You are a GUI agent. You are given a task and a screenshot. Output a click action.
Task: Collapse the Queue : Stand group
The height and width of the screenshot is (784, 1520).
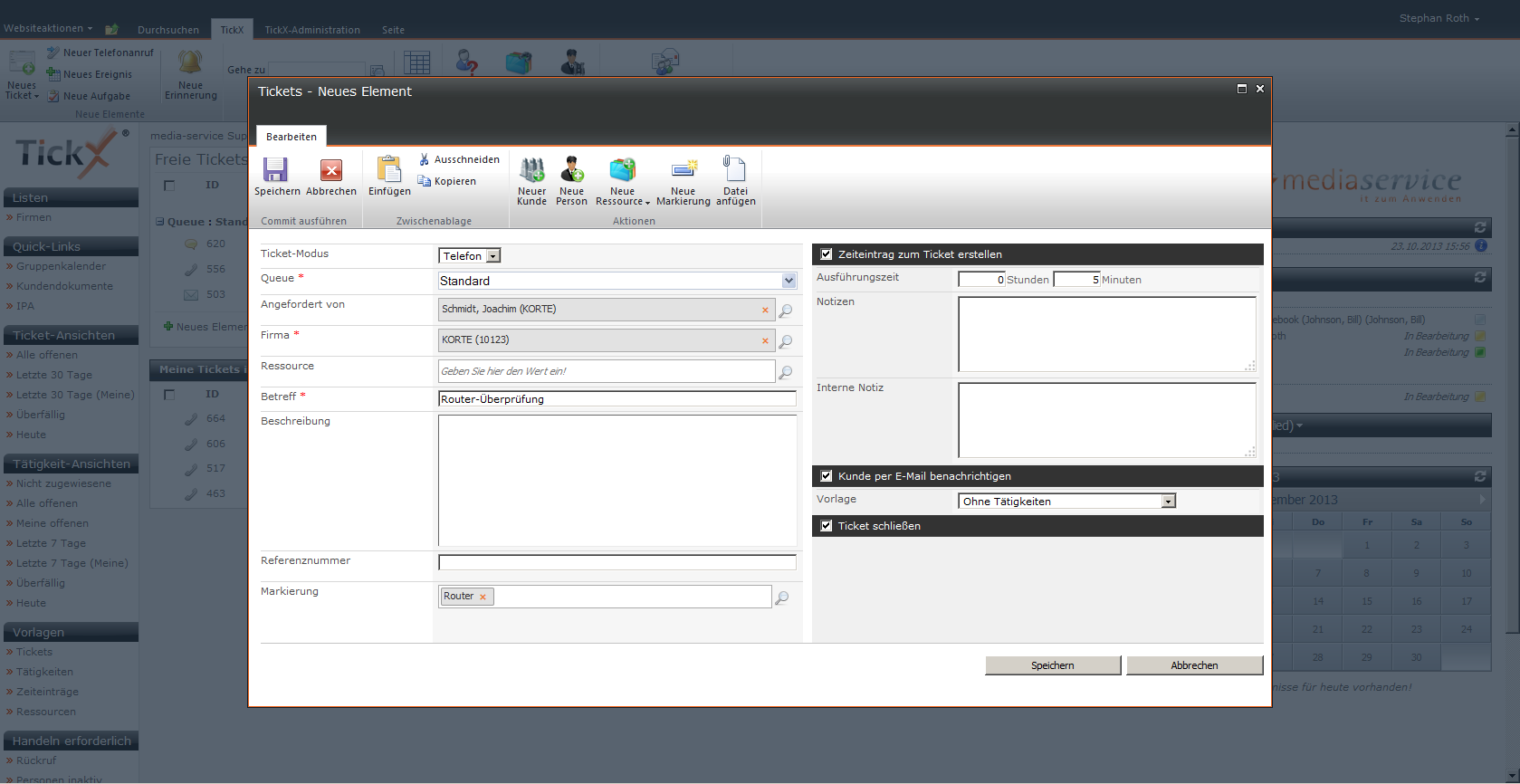point(160,222)
